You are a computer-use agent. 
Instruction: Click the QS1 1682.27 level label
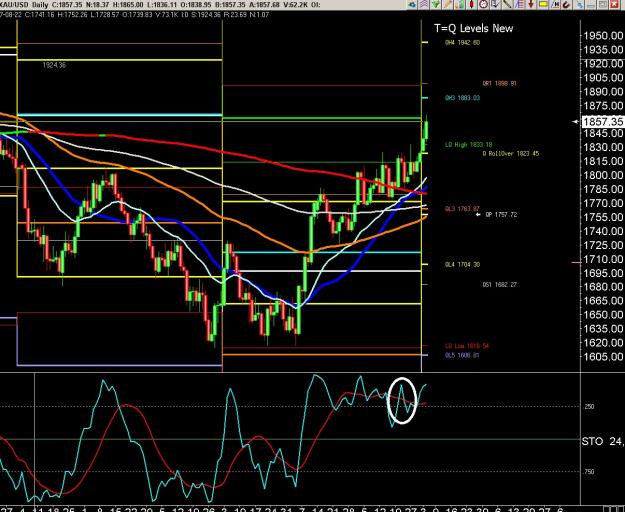499,284
